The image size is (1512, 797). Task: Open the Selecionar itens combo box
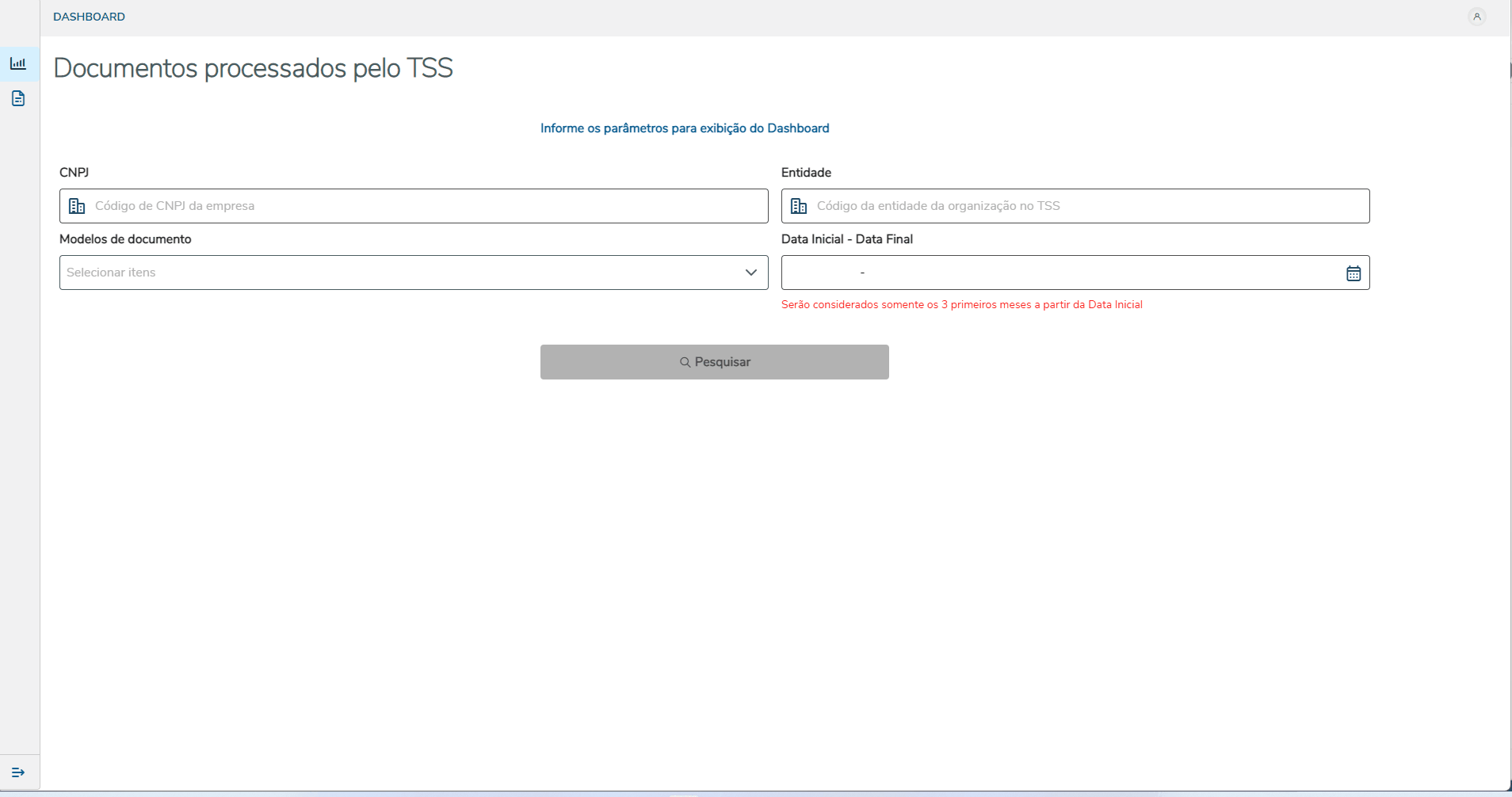click(414, 273)
